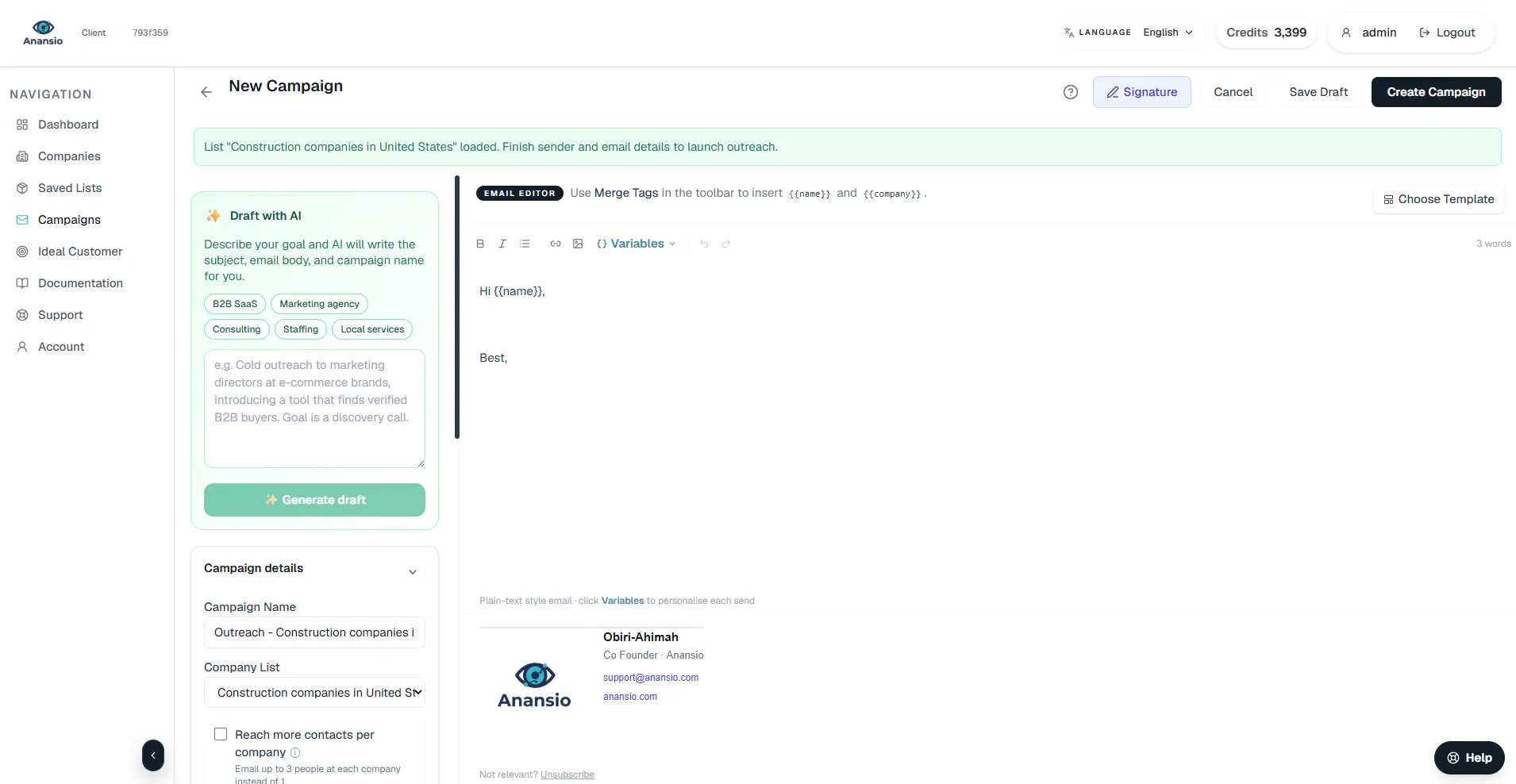
Task: Click the Create Campaign button
Action: click(x=1436, y=92)
